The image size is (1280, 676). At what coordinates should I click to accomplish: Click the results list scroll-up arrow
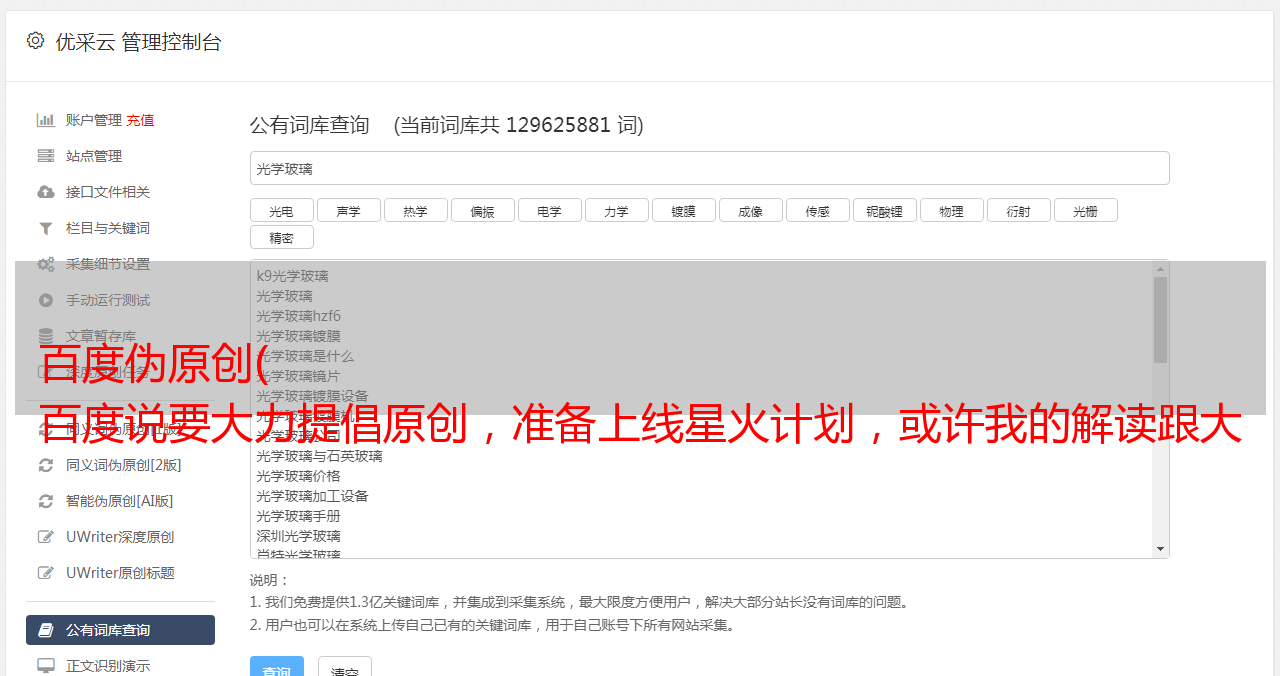click(x=1160, y=268)
